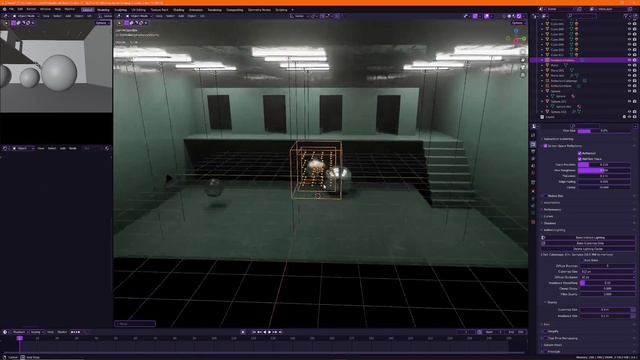The width and height of the screenshot is (640, 360).
Task: Toggle the camera view button
Action: 523,68
